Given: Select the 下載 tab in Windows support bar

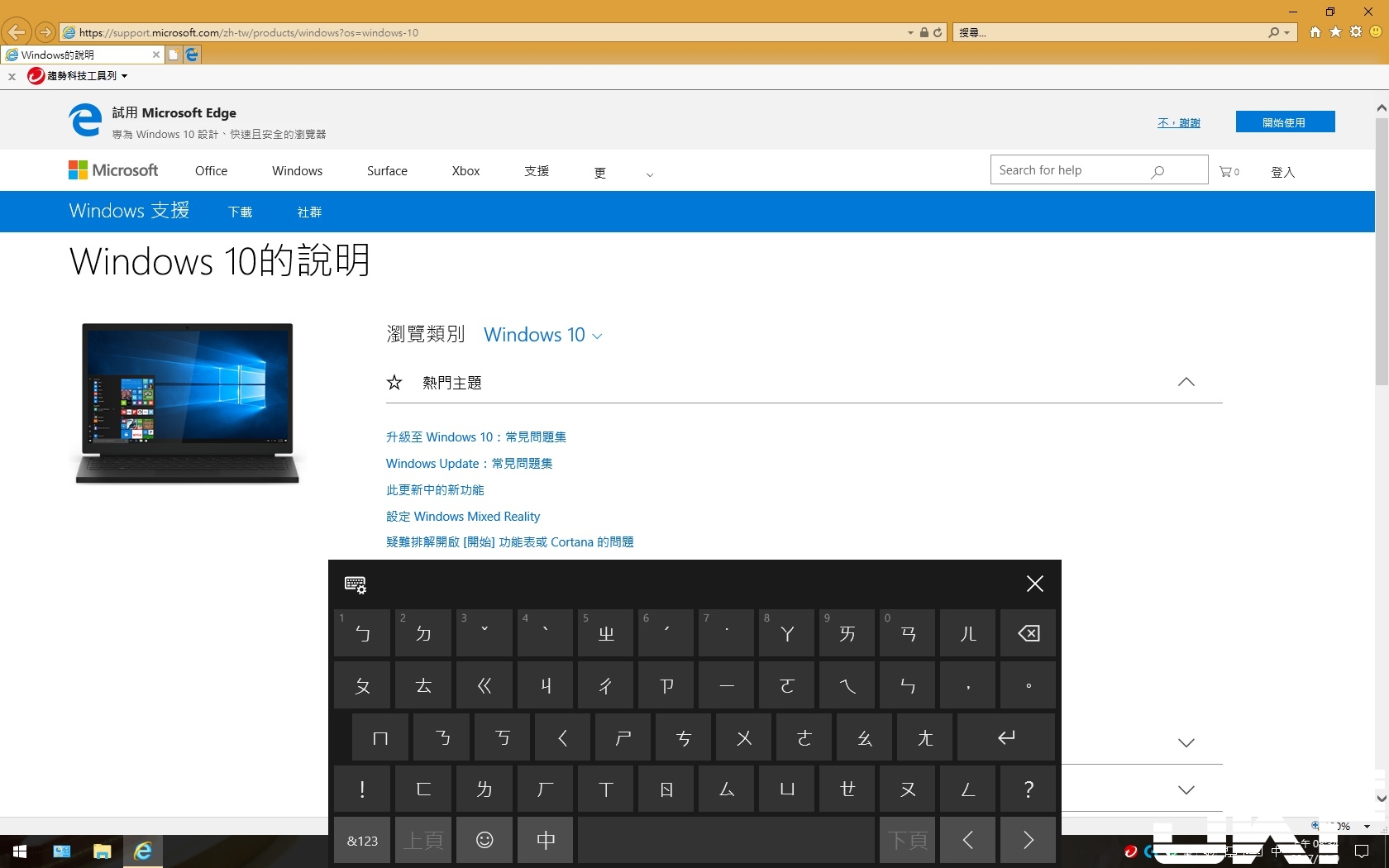Looking at the screenshot, I should [240, 212].
